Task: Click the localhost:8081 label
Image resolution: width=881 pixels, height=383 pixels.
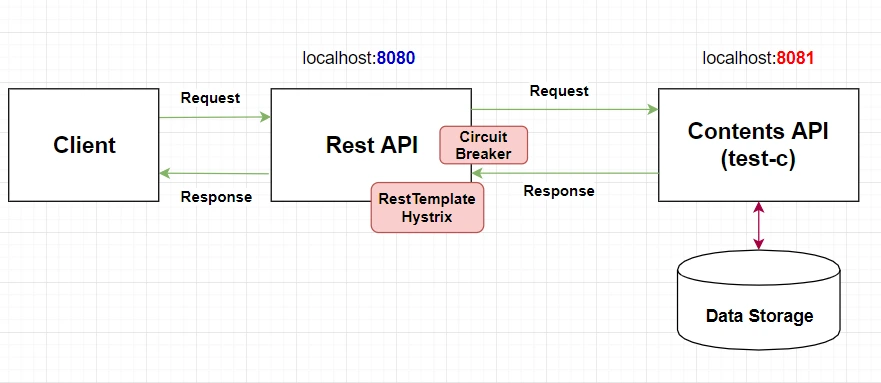Action: pos(759,58)
